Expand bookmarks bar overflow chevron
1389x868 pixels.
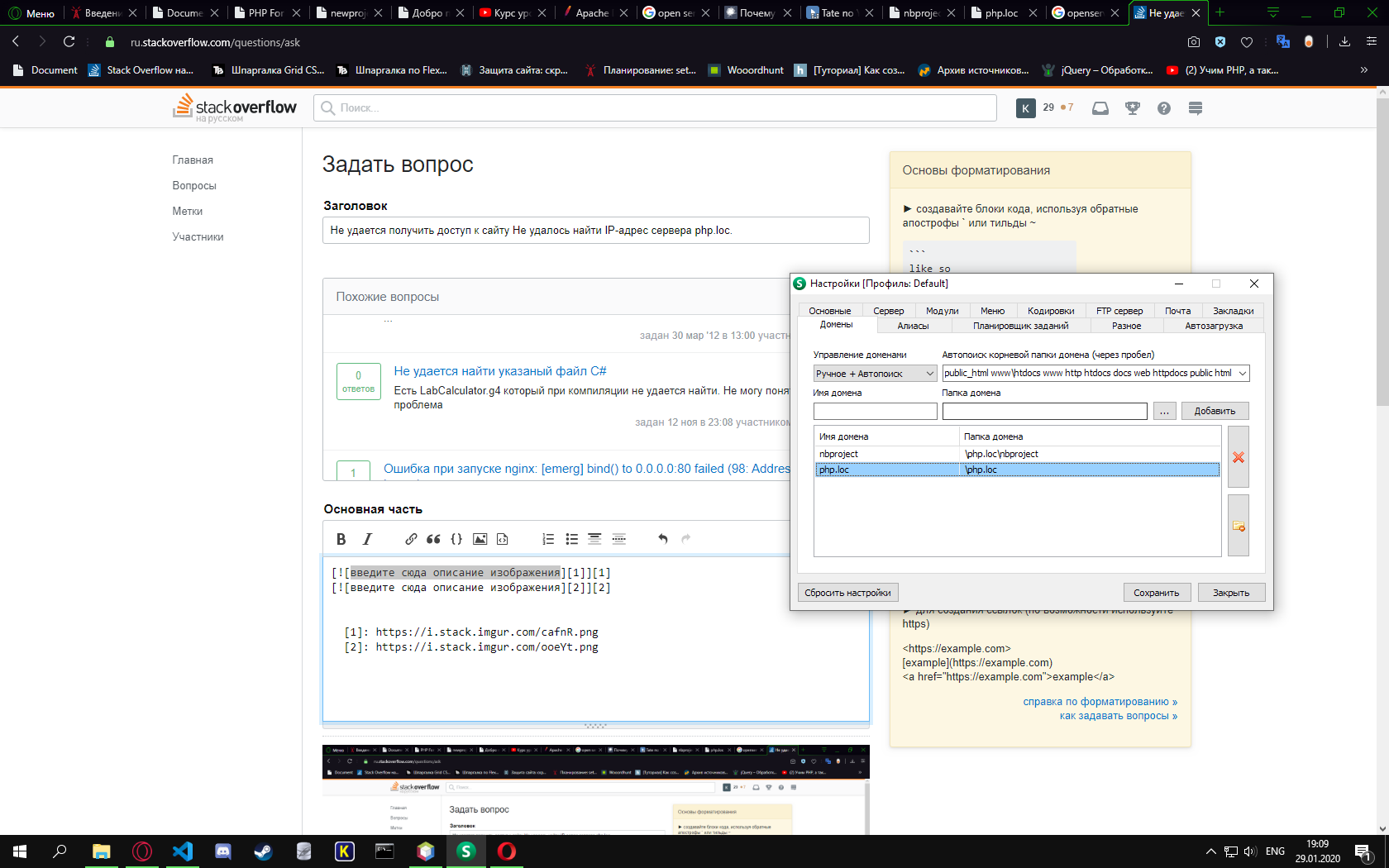pyautogui.click(x=1364, y=70)
